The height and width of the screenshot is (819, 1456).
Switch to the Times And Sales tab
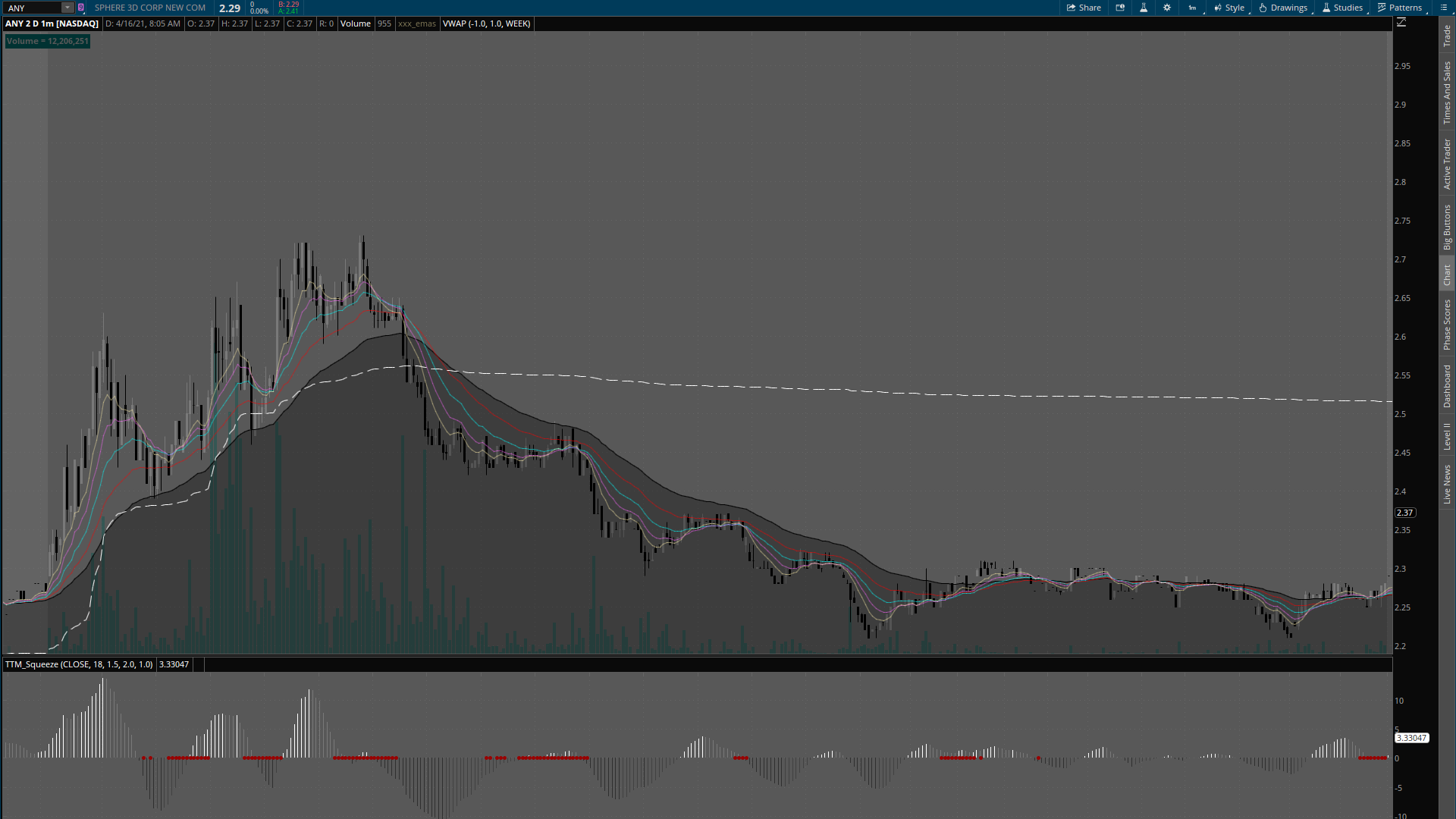pos(1447,93)
